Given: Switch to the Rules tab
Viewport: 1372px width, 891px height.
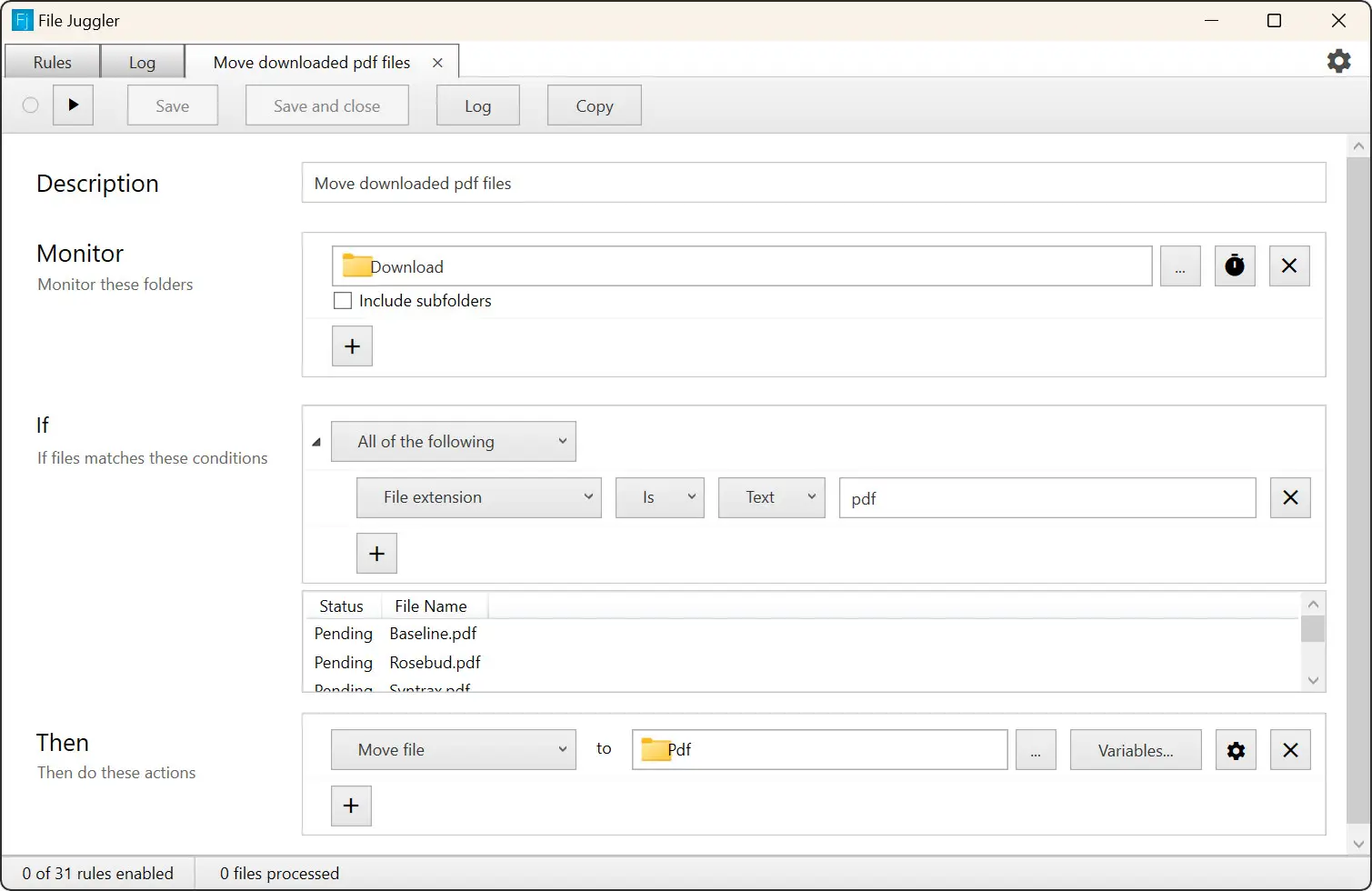Looking at the screenshot, I should (x=52, y=62).
